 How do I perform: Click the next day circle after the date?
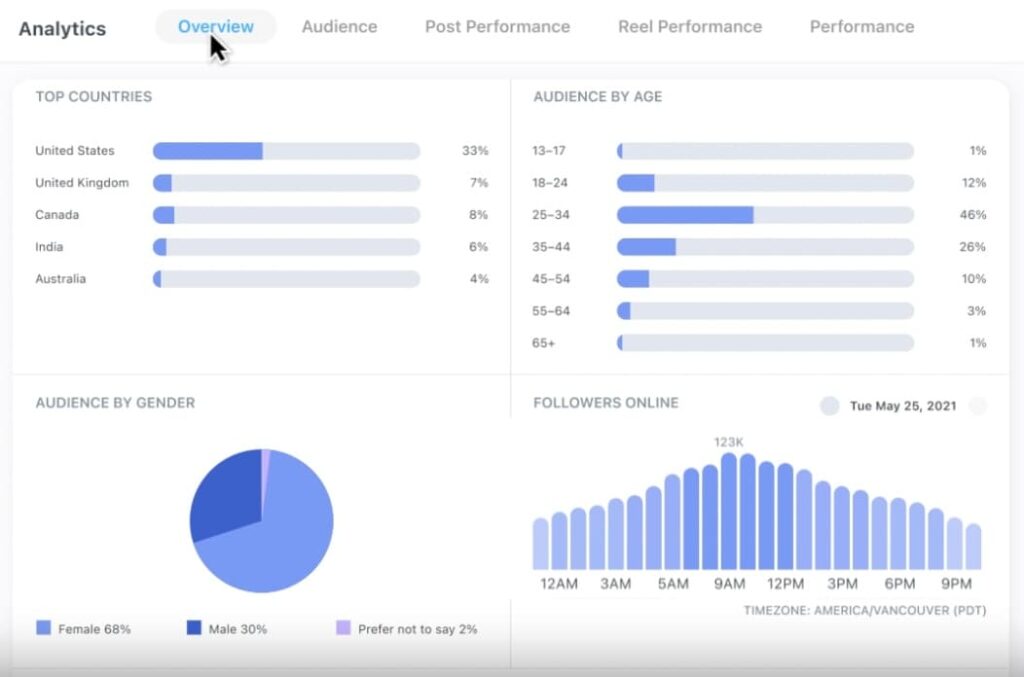tap(978, 406)
